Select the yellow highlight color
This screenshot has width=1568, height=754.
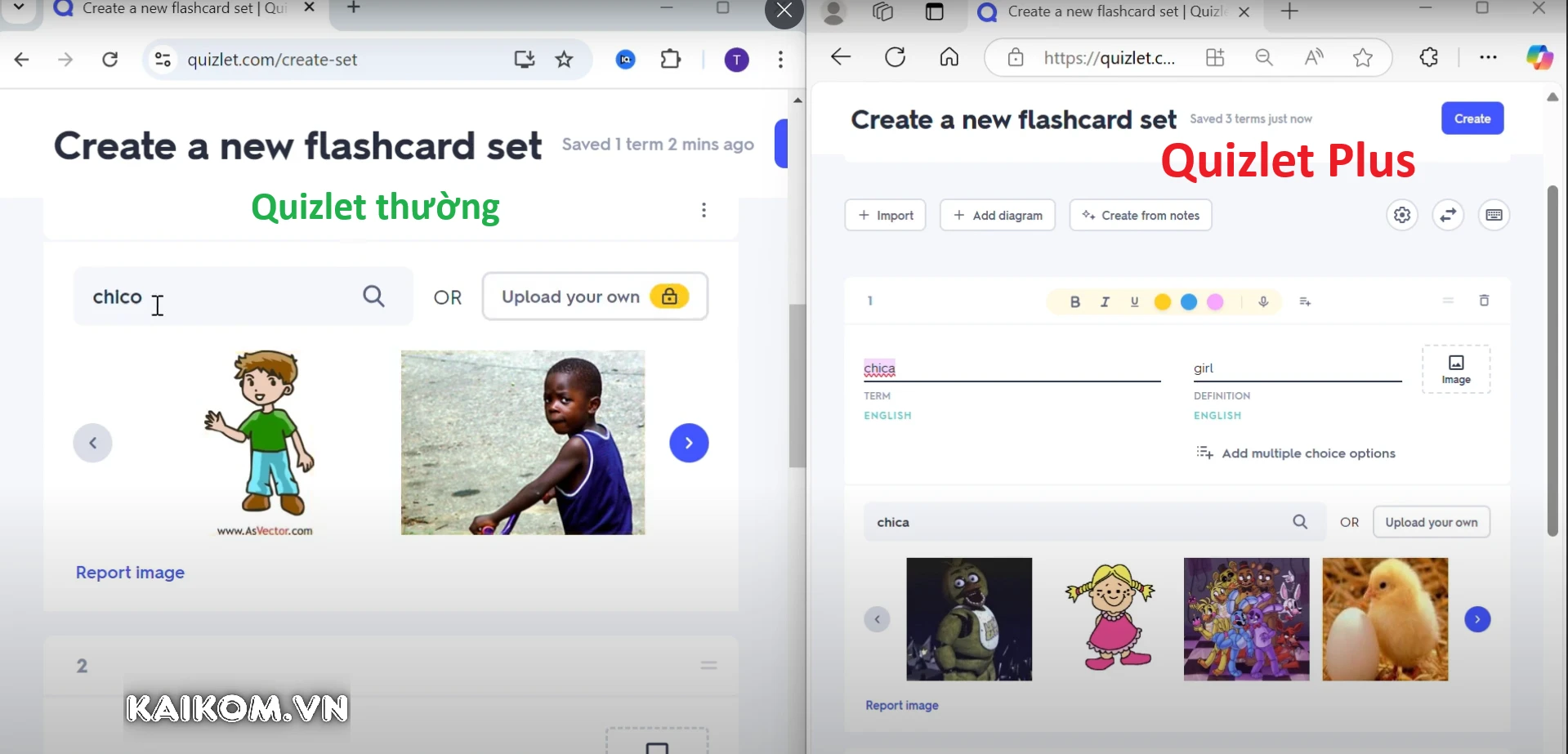tap(1162, 301)
